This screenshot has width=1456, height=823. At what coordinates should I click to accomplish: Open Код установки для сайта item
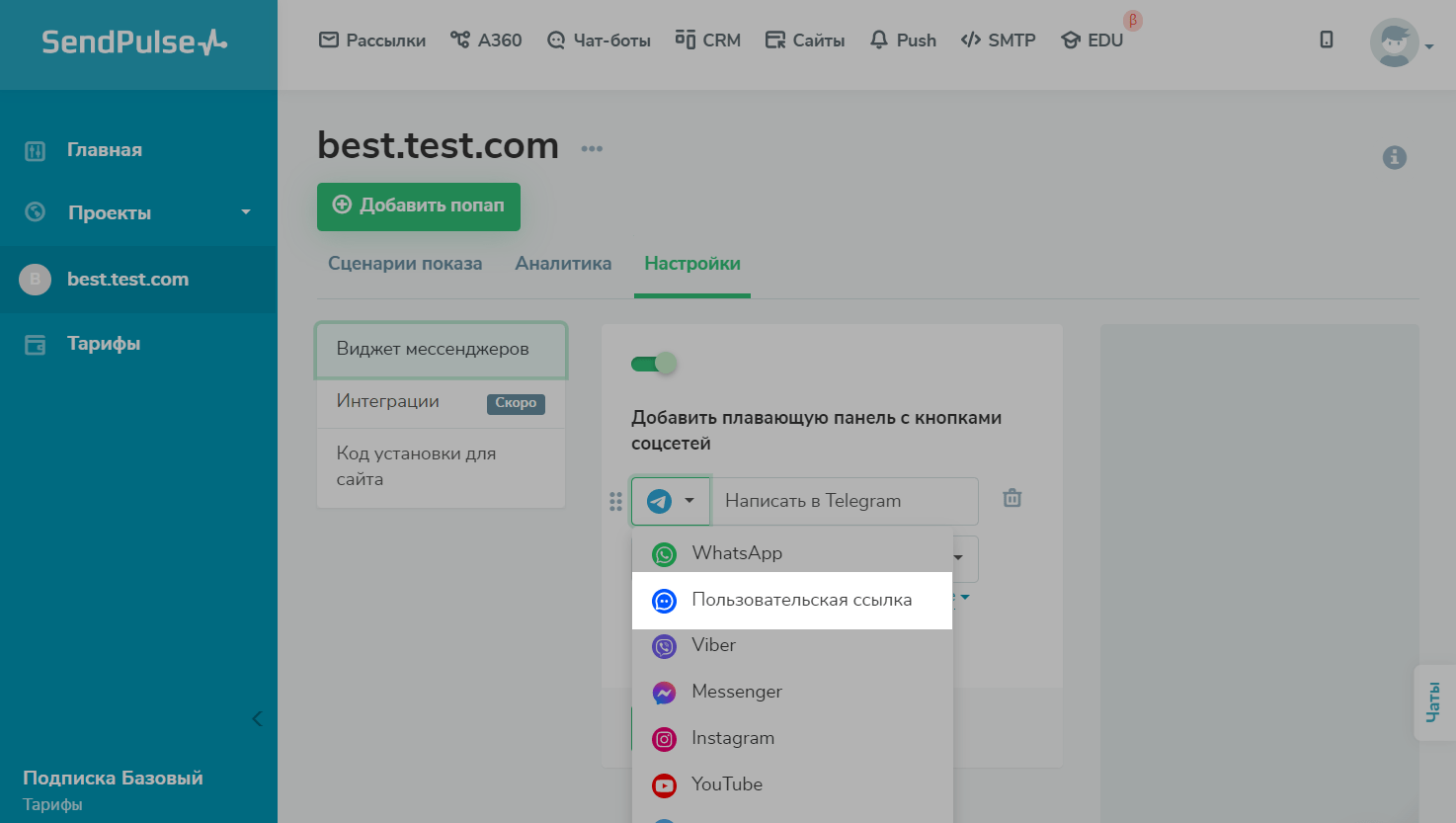point(442,467)
